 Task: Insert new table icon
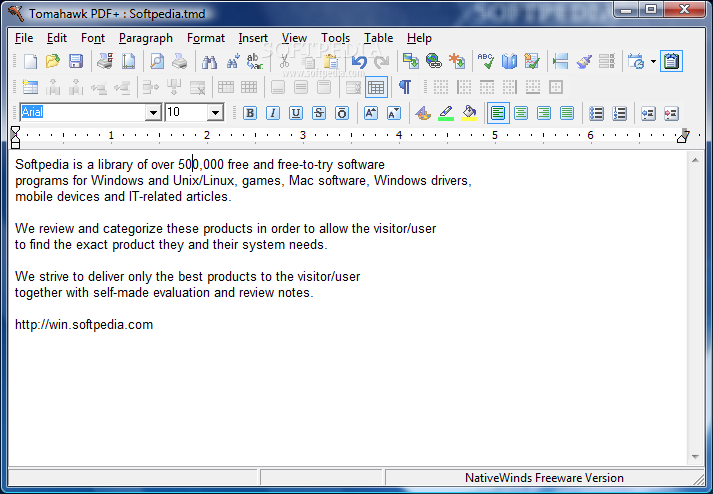point(30,87)
